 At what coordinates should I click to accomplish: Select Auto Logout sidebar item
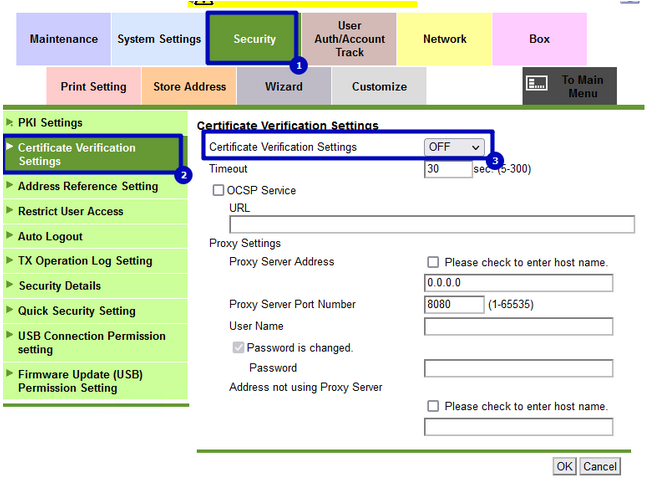pyautogui.click(x=50, y=236)
